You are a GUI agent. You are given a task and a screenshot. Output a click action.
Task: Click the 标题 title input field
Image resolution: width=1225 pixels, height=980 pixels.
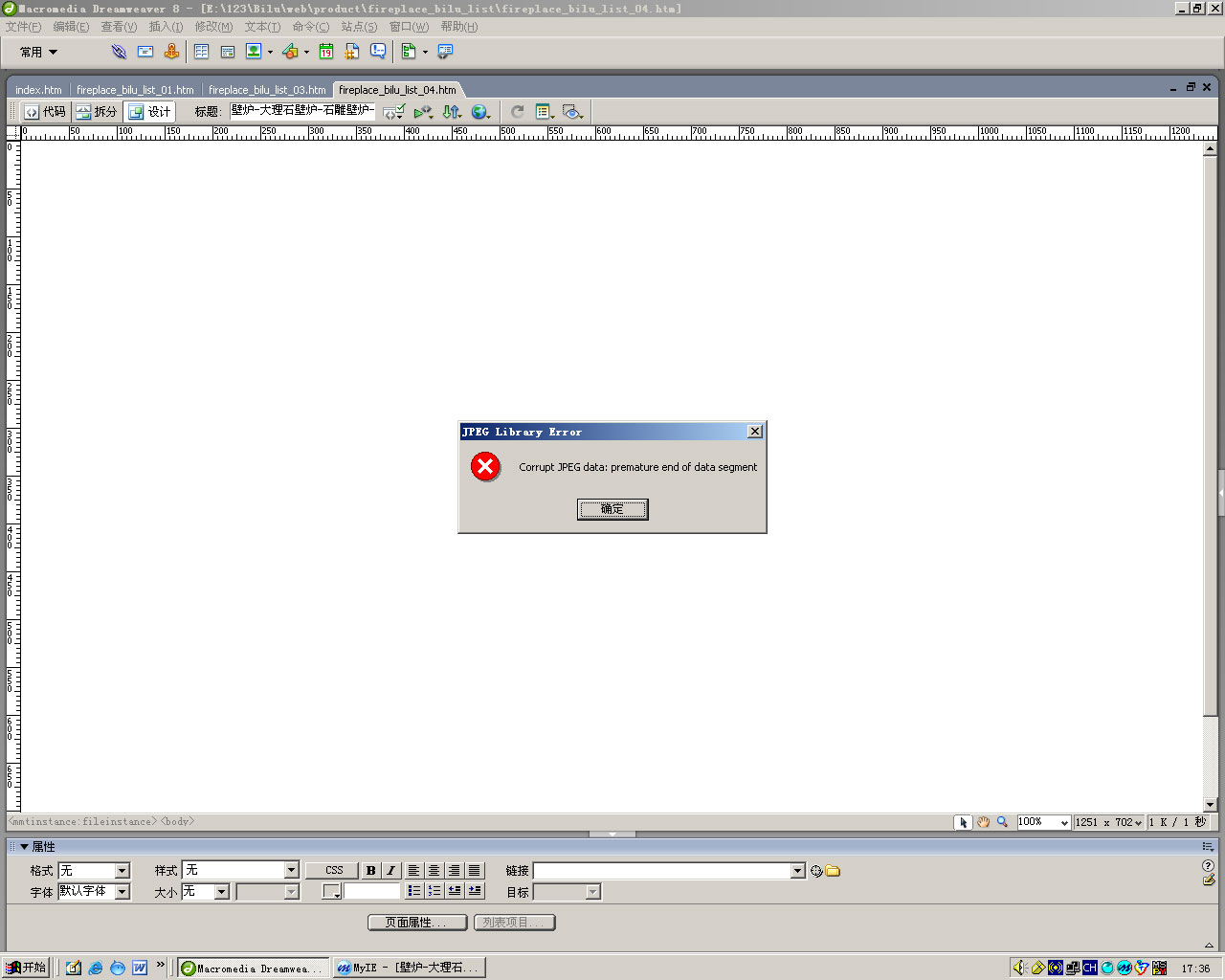[302, 111]
